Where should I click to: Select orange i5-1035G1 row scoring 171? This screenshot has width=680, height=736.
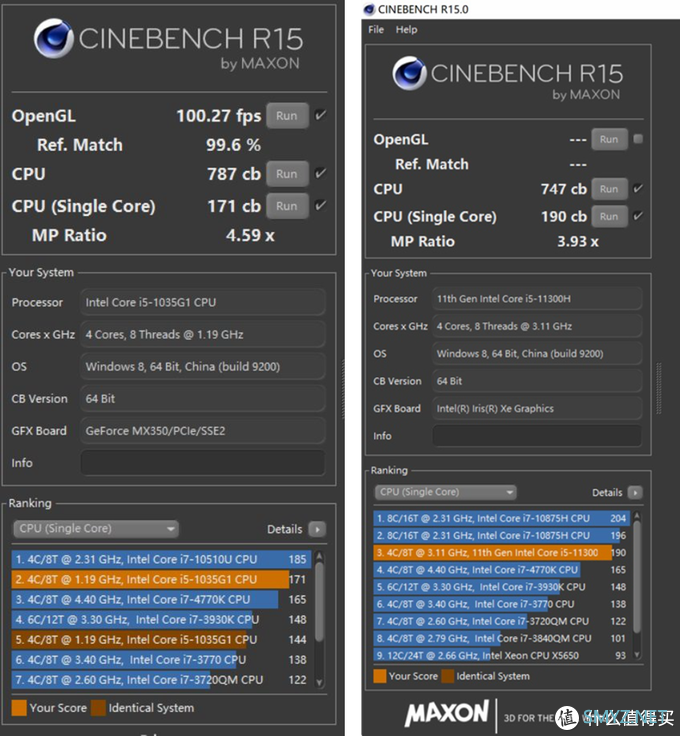pyautogui.click(x=161, y=579)
